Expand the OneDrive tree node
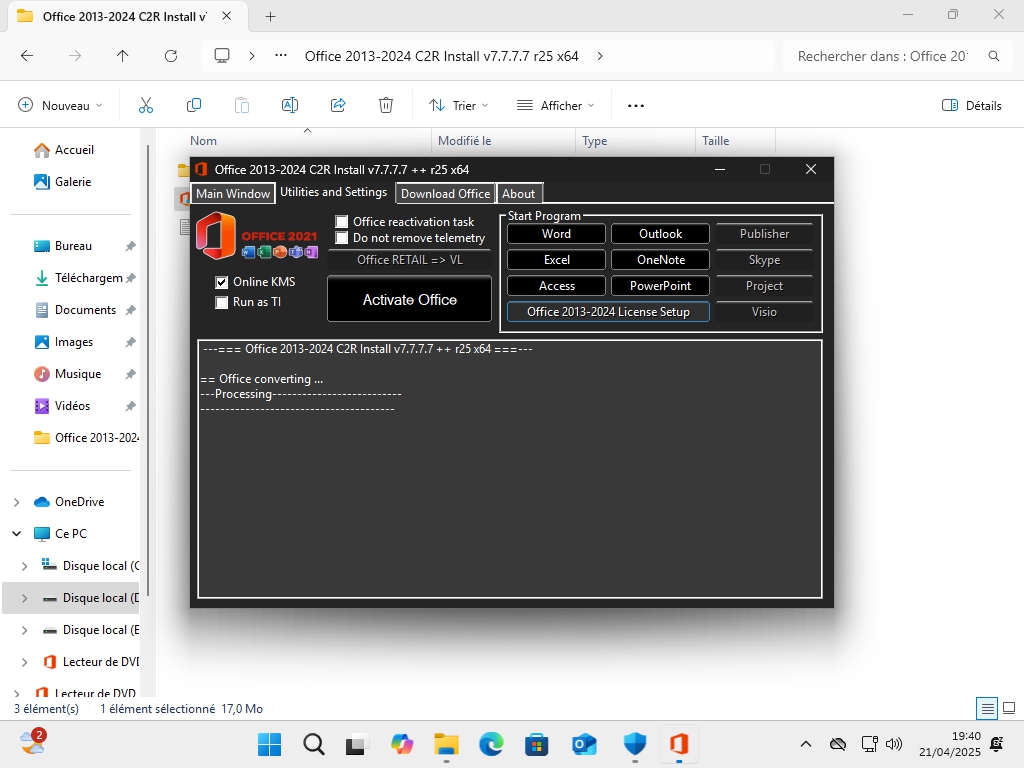1024x768 pixels. tap(18, 502)
